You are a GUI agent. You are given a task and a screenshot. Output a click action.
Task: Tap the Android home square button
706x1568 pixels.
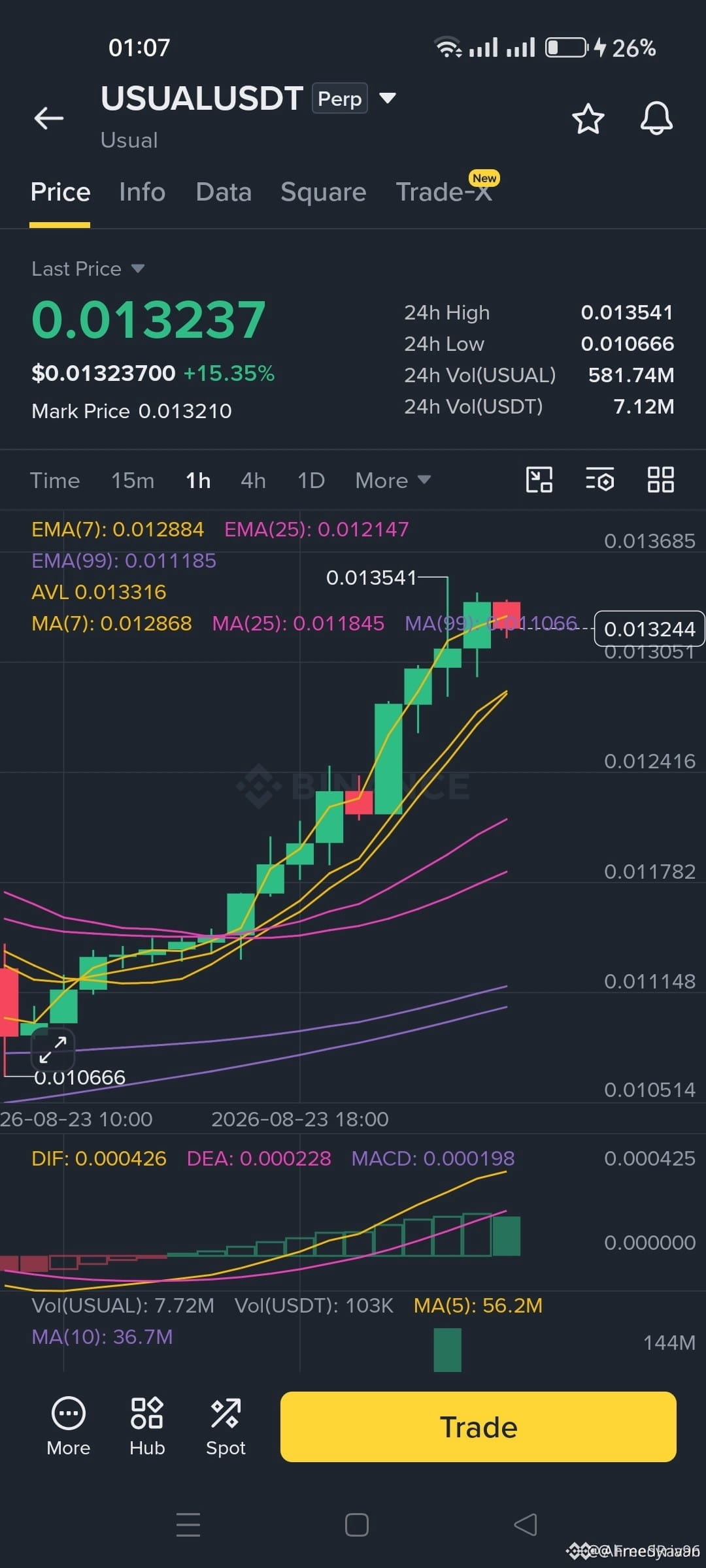coord(357,1525)
